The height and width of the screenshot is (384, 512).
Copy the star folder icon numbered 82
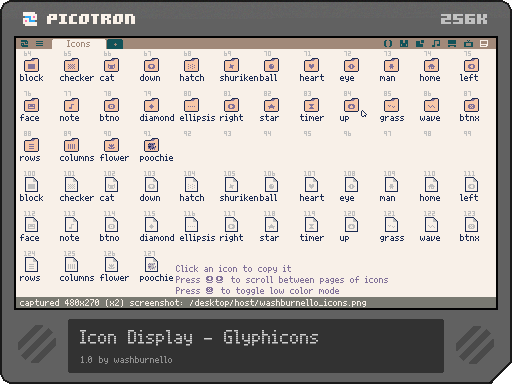point(271,105)
